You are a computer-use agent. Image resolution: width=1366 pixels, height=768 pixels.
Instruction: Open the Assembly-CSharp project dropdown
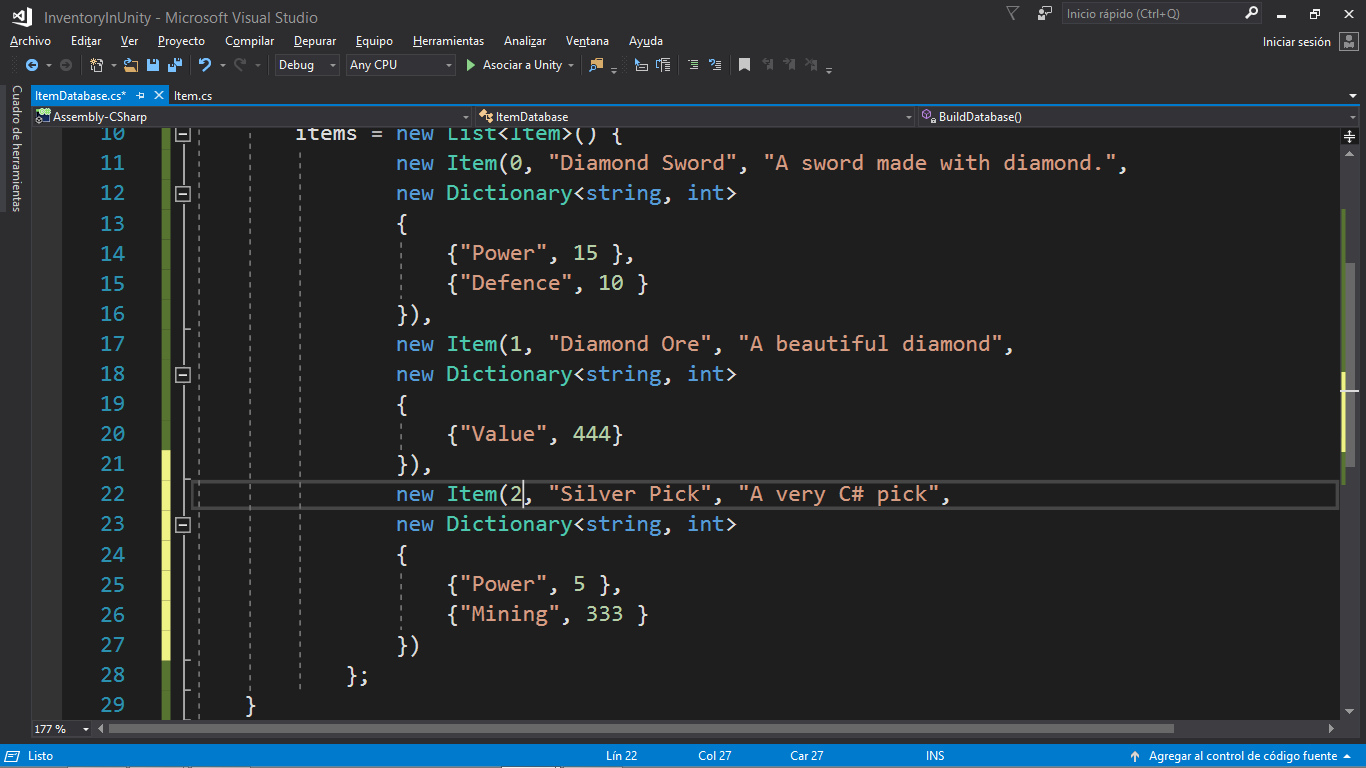(252, 117)
